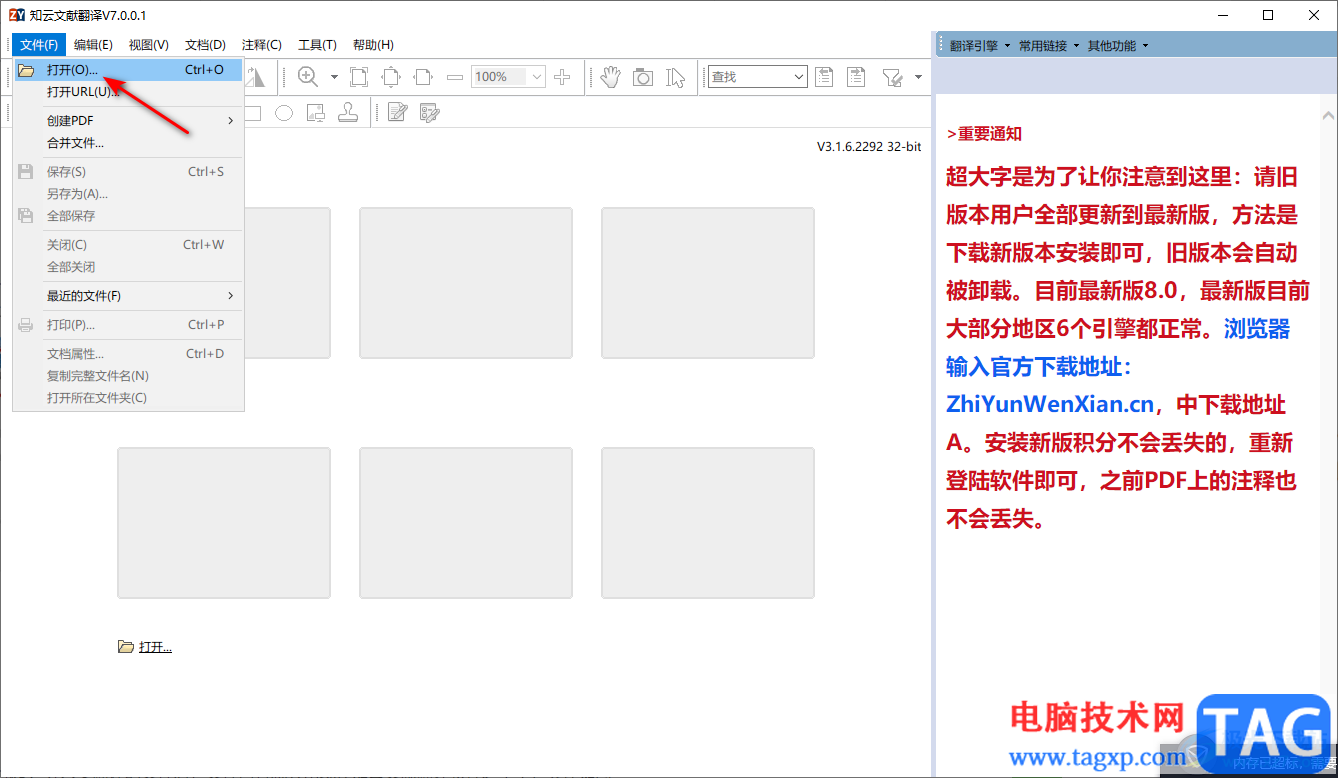Select the stamp tool
The height and width of the screenshot is (778, 1338).
[x=348, y=113]
